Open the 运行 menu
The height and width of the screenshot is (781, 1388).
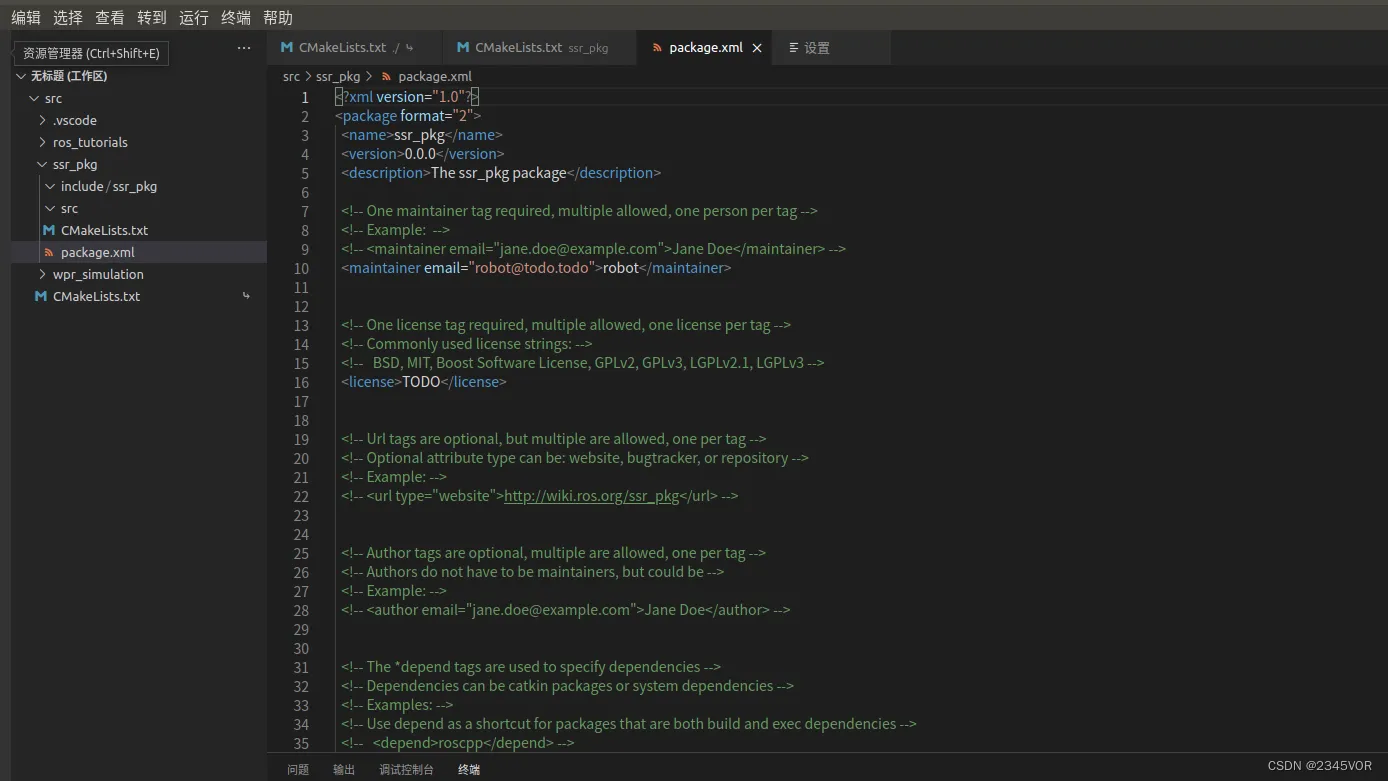(x=194, y=17)
